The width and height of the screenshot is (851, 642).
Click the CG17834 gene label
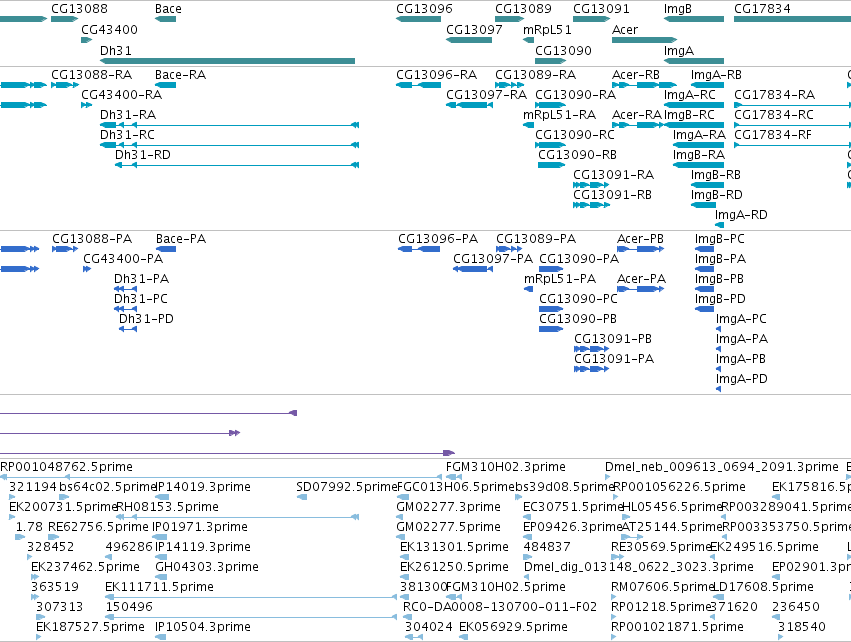click(762, 9)
